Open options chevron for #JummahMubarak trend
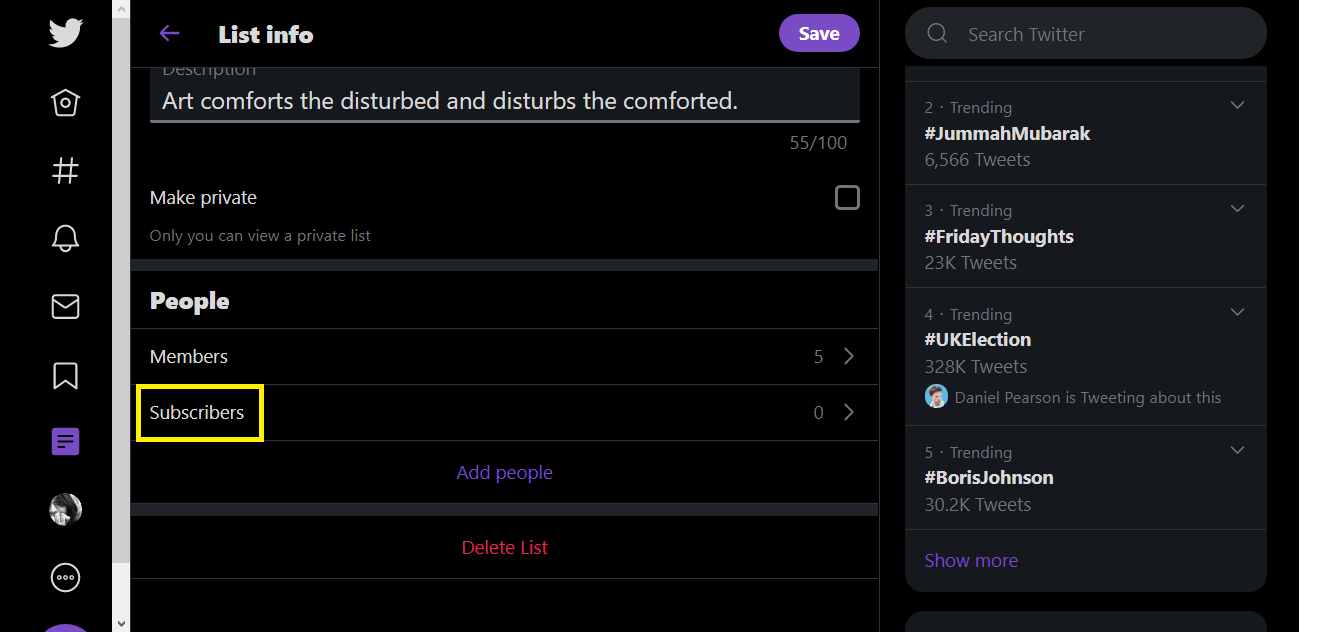This screenshot has height=632, width=1317. [1237, 105]
